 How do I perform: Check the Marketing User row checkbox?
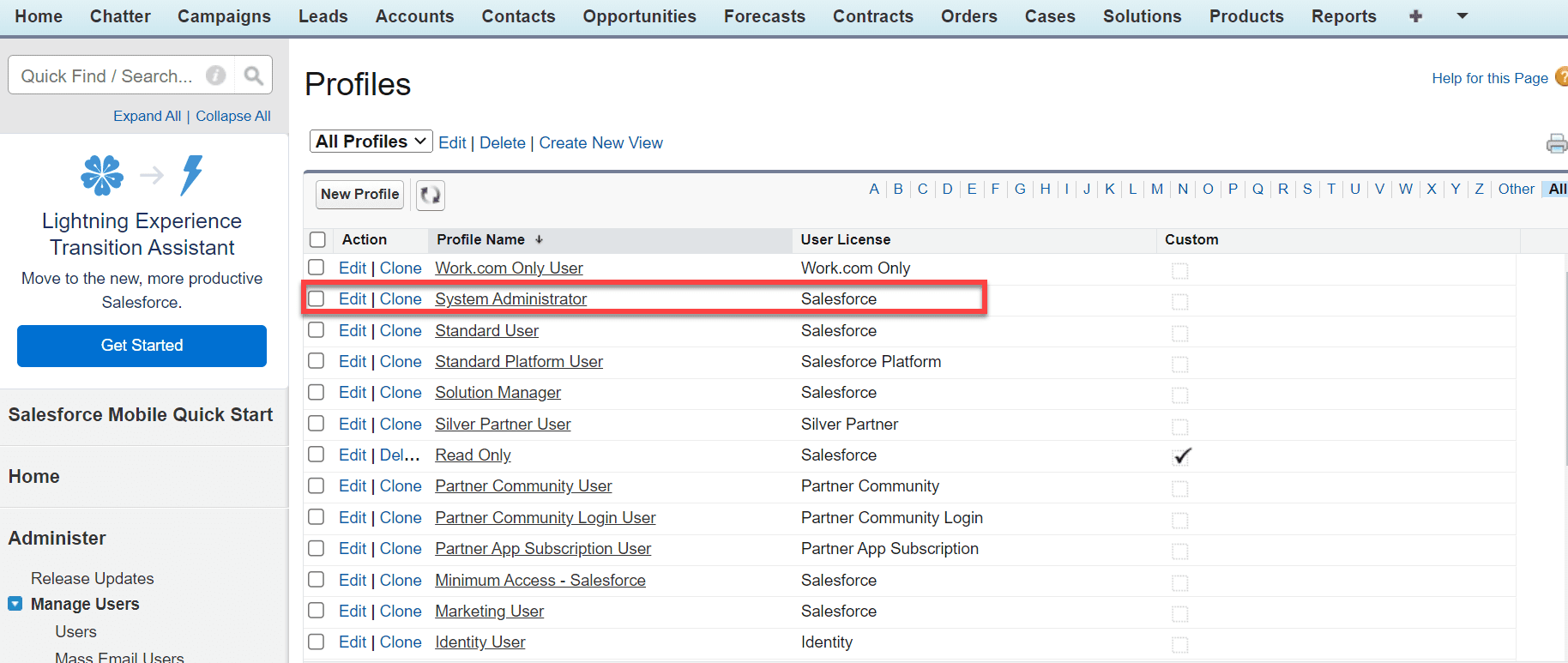tap(317, 611)
